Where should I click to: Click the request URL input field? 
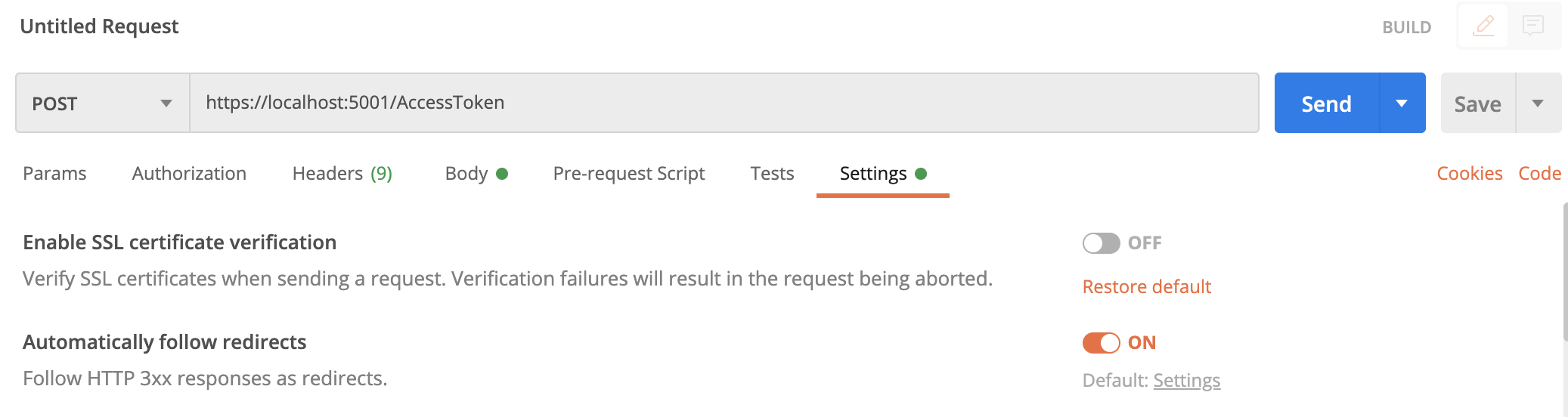point(724,103)
